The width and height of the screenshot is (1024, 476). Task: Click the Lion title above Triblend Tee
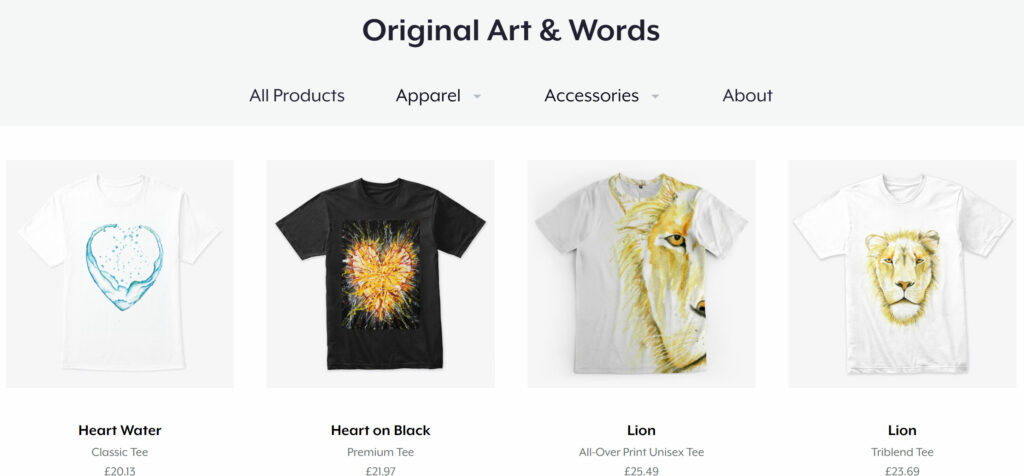[x=902, y=430]
